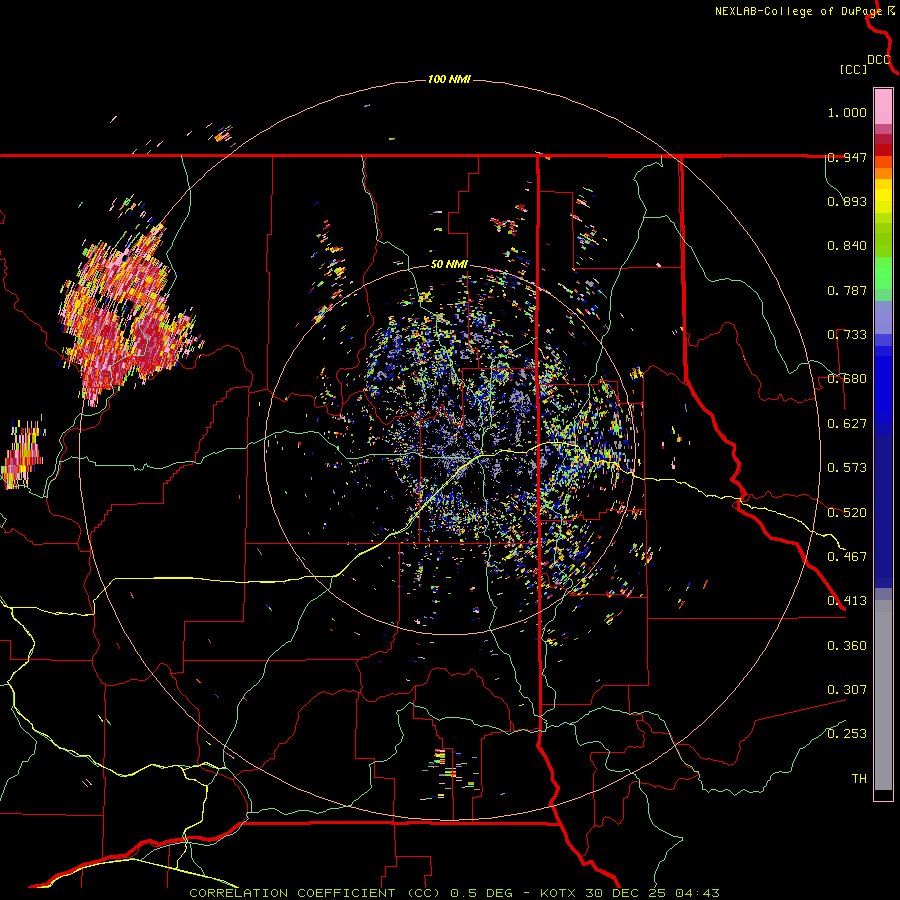The height and width of the screenshot is (900, 900).
Task: Select the 0.467 color scale value
Action: click(847, 557)
